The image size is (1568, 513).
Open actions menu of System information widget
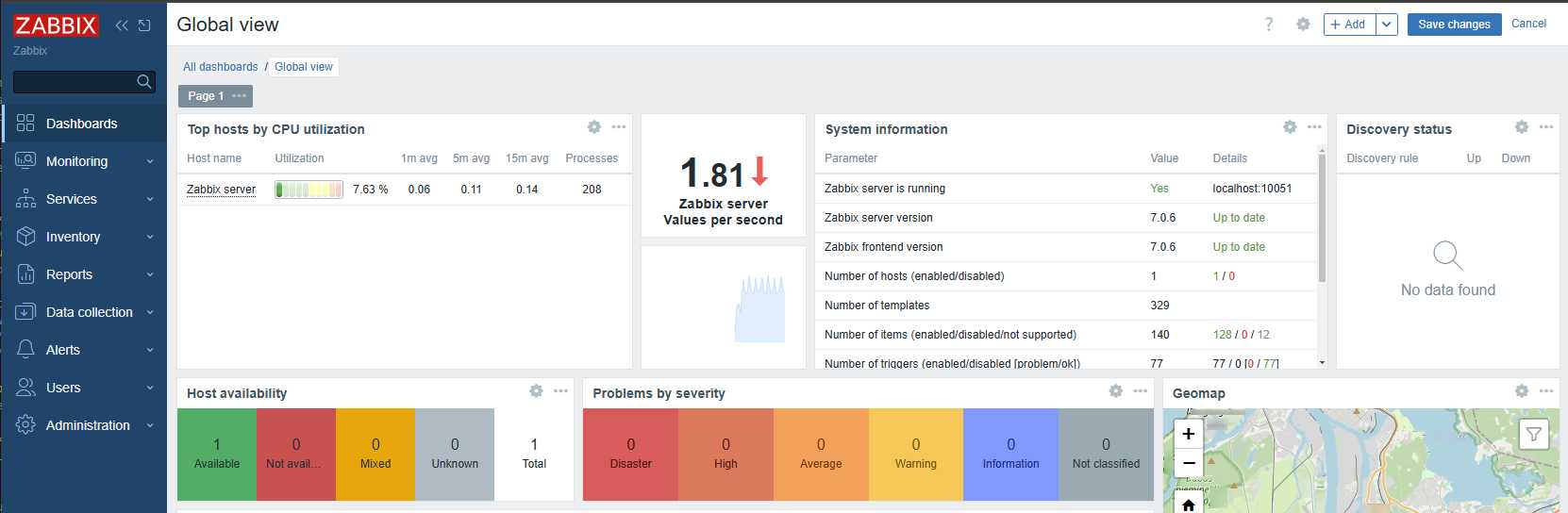(1314, 126)
